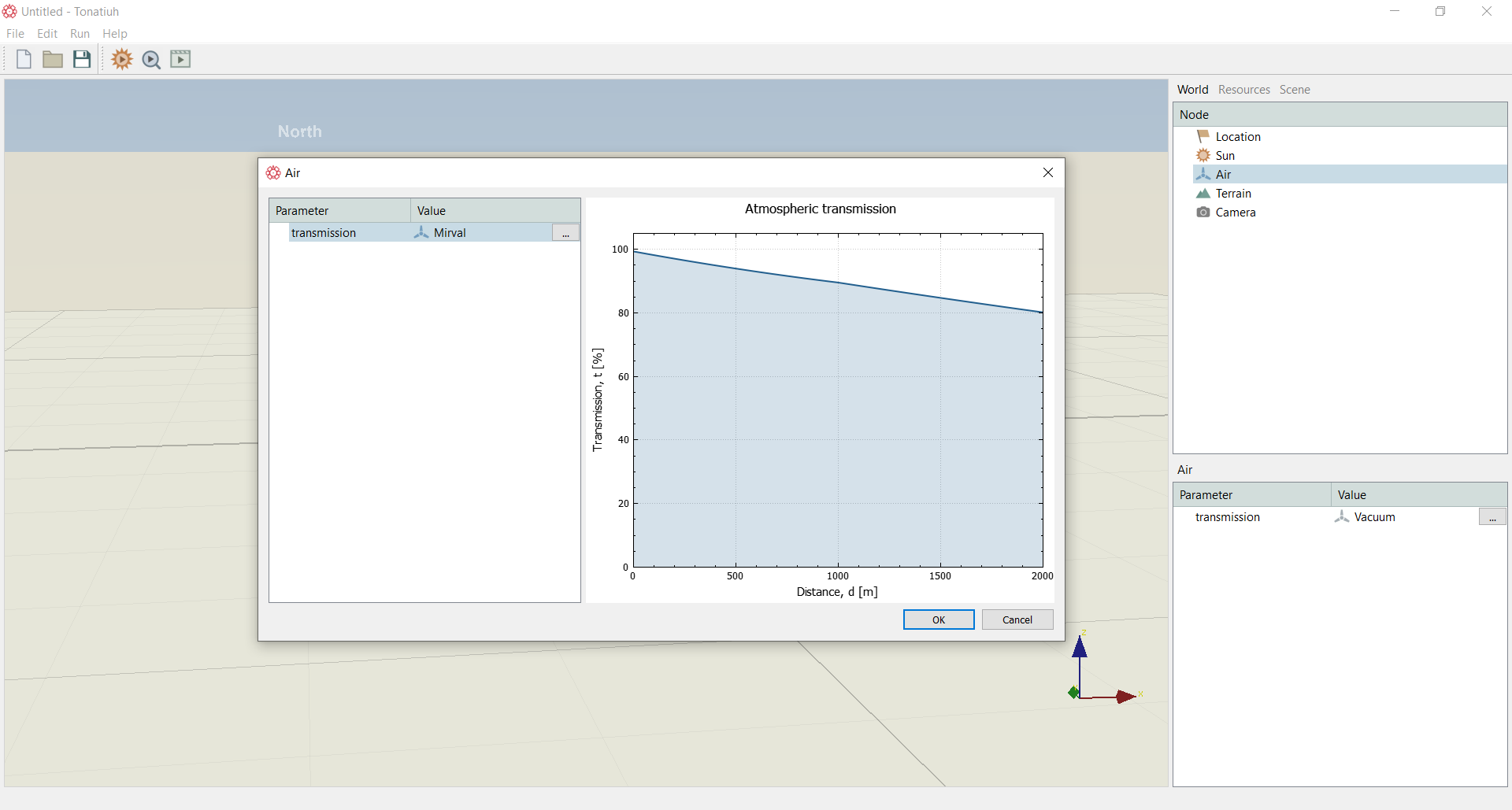Save scene with floppy disk icon
Screen dimensions: 1512x810
(x=82, y=59)
